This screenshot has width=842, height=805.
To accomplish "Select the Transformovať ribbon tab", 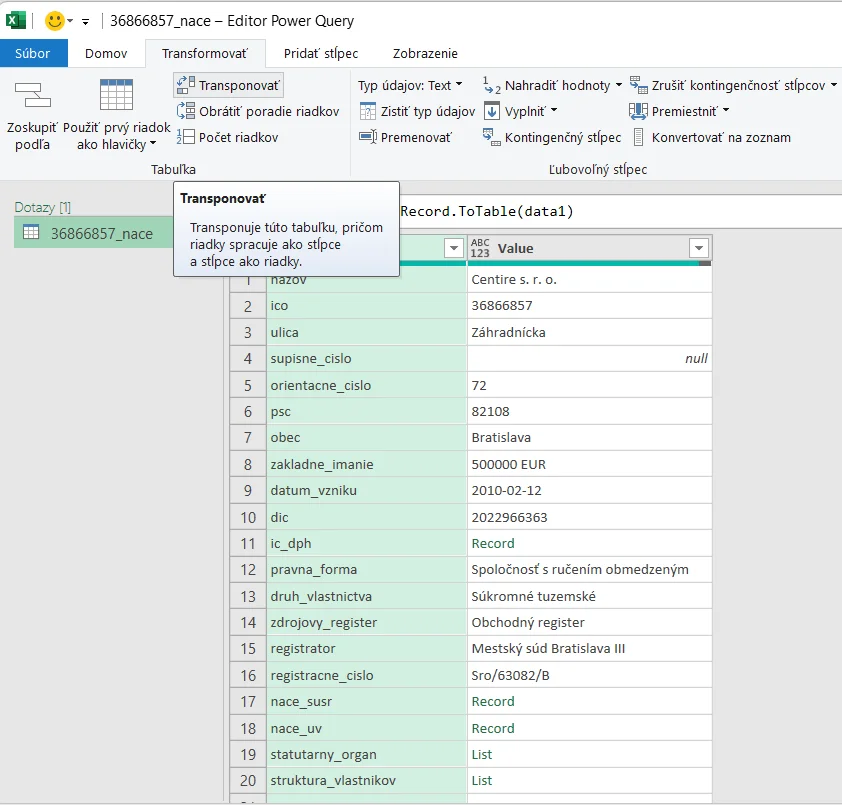I will (205, 53).
